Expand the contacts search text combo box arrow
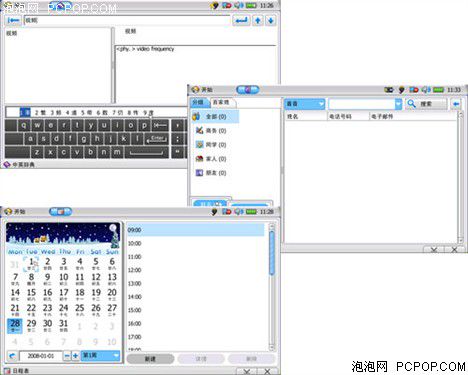The image size is (468, 375). [x=398, y=104]
